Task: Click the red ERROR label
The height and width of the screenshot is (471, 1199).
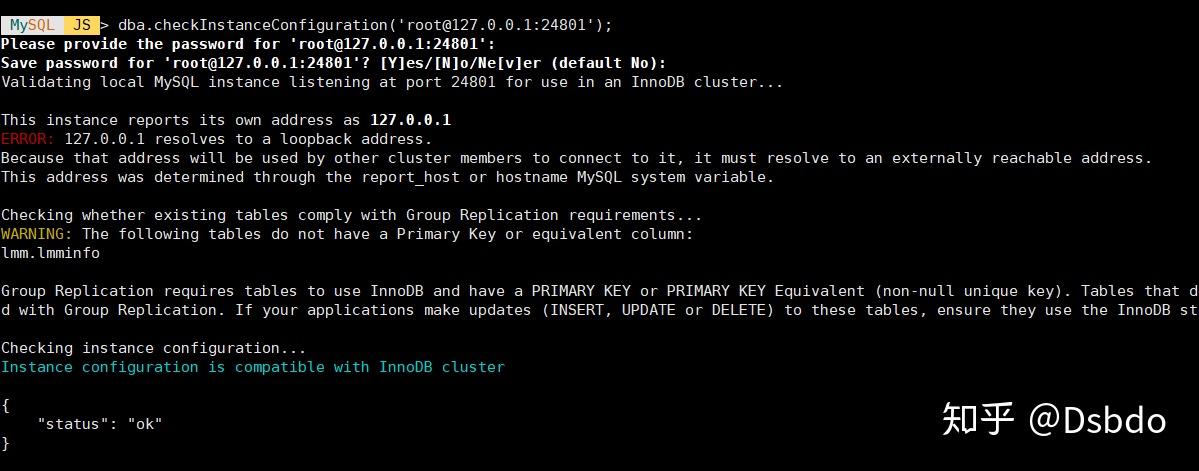Action: coord(28,139)
